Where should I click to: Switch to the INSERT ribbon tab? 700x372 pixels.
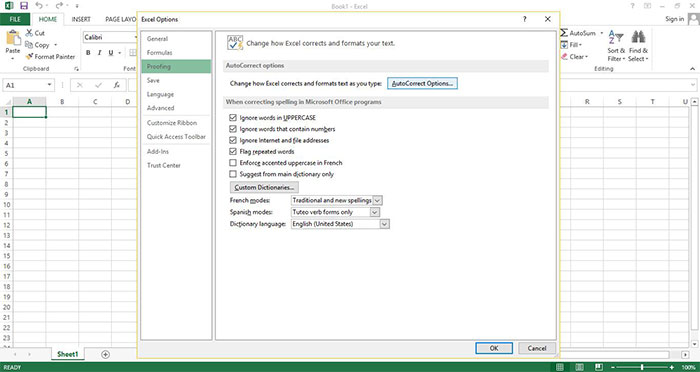point(81,19)
